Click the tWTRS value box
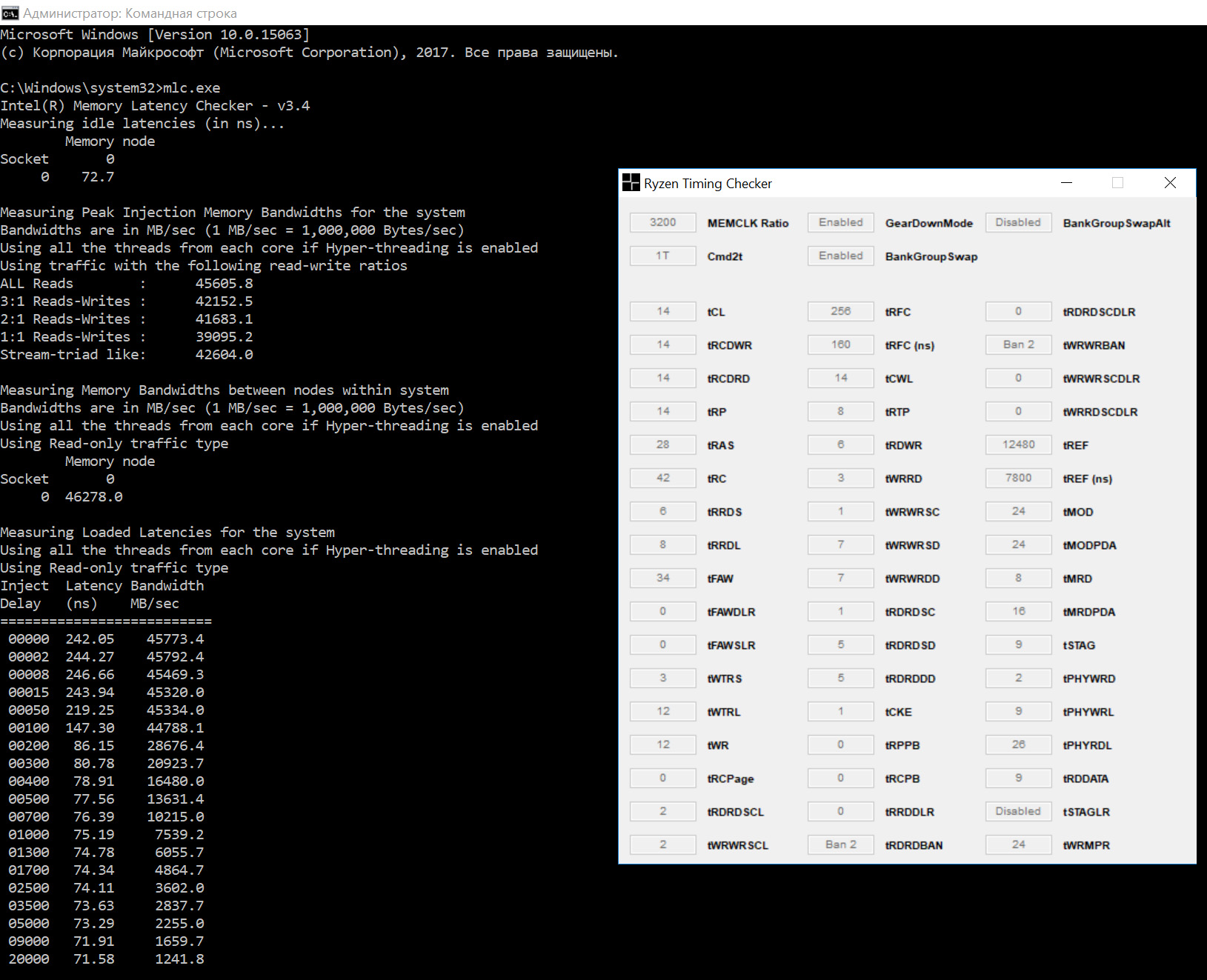 pyautogui.click(x=662, y=678)
